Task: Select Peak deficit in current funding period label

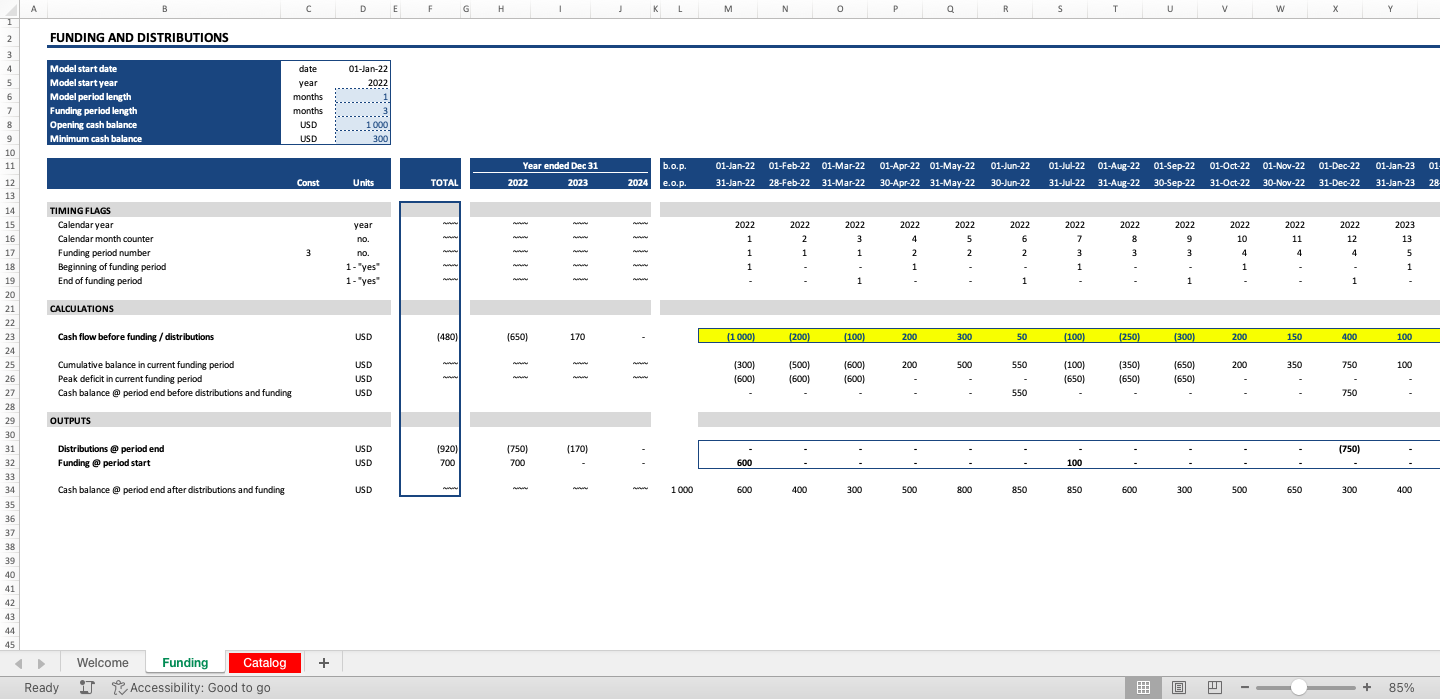Action: (130, 379)
